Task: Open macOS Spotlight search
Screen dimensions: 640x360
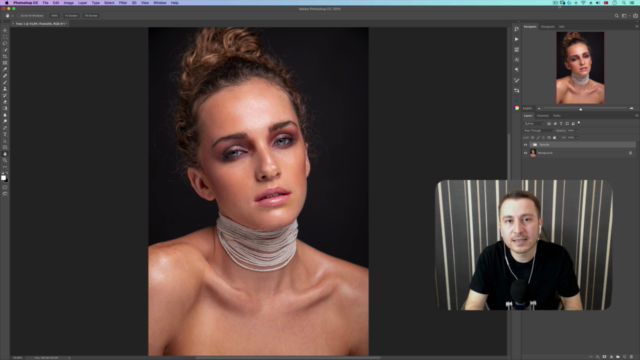Action: pos(624,3)
